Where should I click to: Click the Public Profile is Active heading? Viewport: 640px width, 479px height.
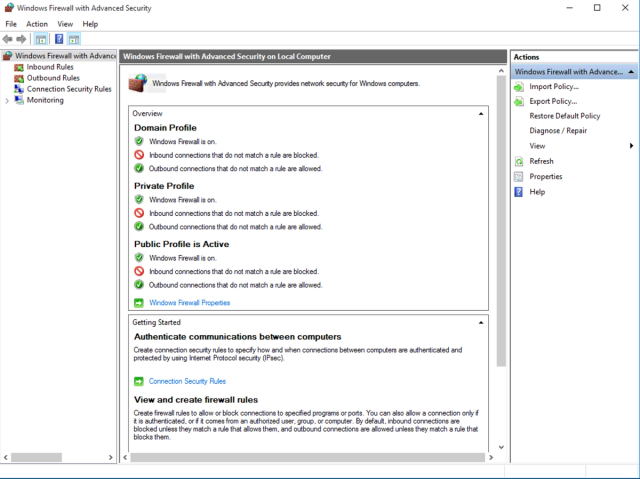[182, 244]
